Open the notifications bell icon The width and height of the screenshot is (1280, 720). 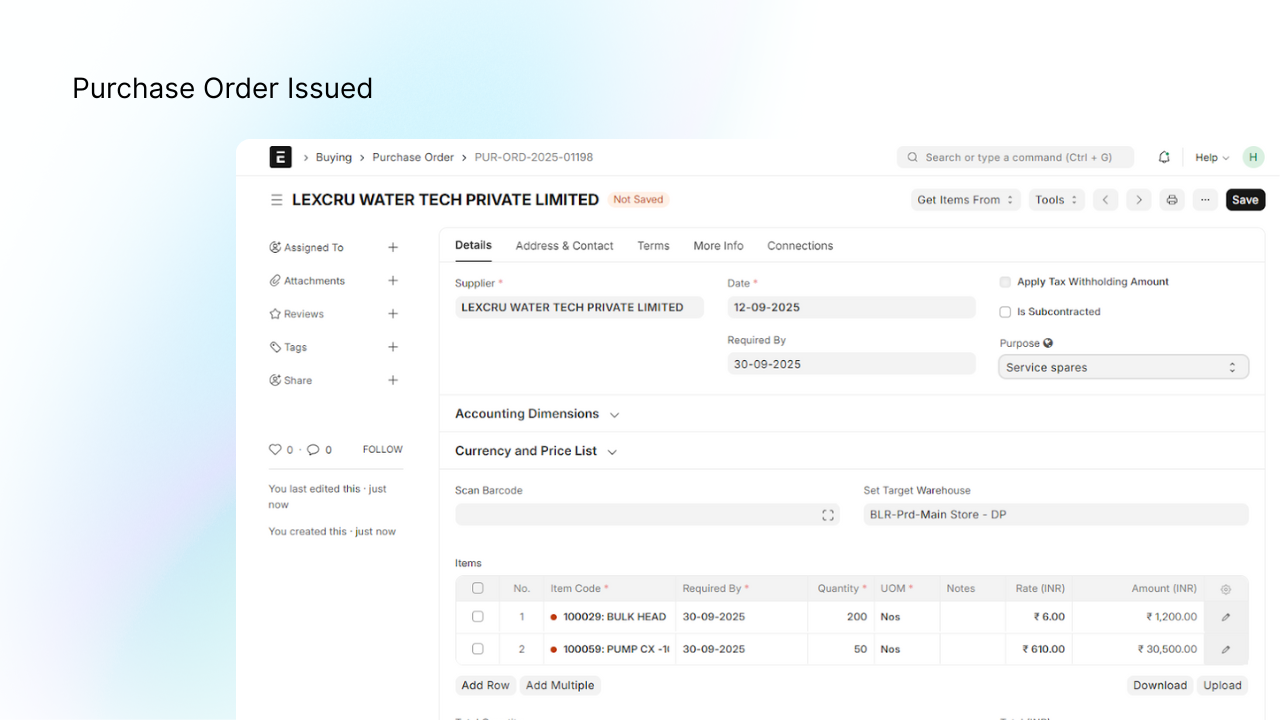pyautogui.click(x=1164, y=157)
